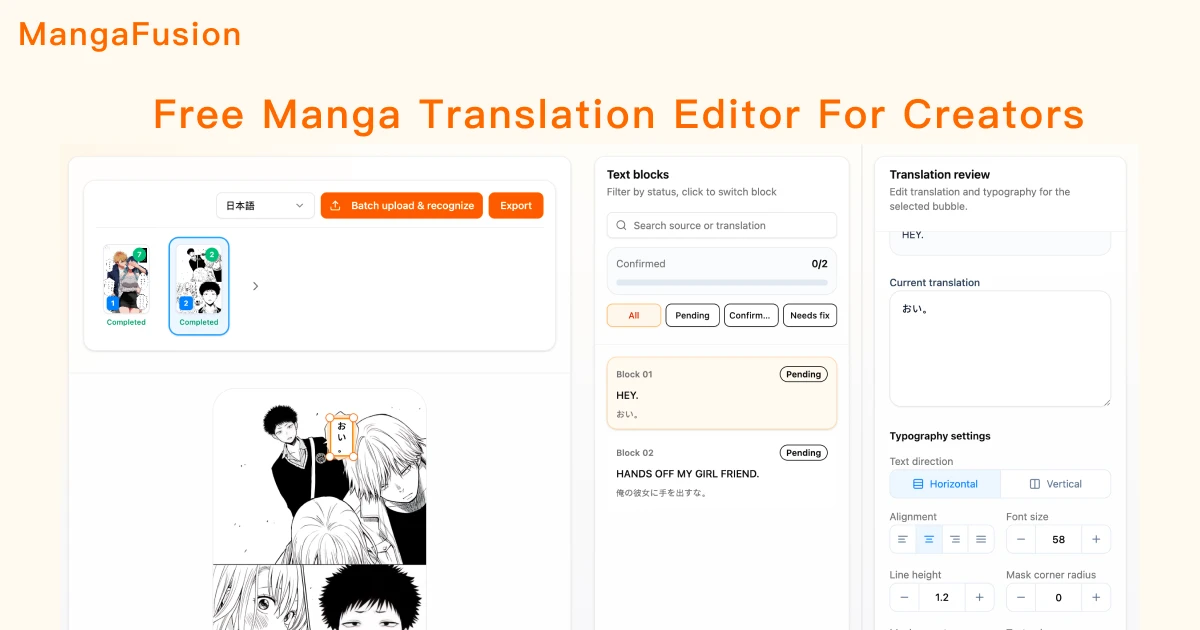Align text left
Screen dimensions: 1200x630
click(x=903, y=539)
